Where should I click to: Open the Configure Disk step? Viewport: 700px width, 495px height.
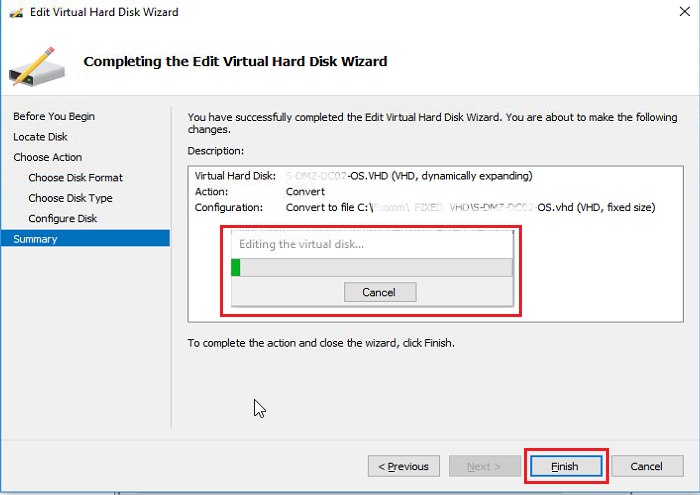[x=62, y=218]
